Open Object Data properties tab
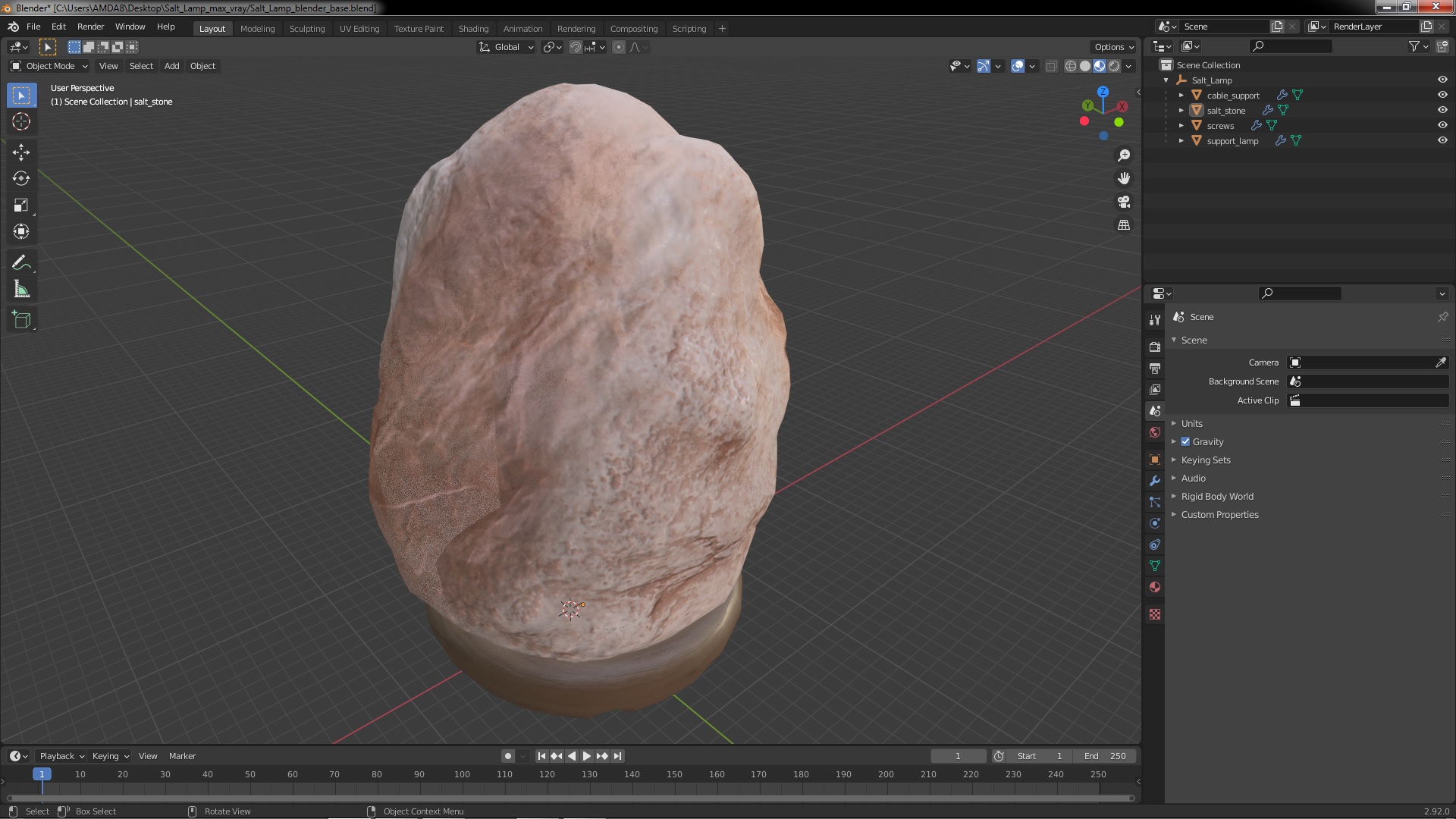Image resolution: width=1456 pixels, height=819 pixels. [1154, 566]
